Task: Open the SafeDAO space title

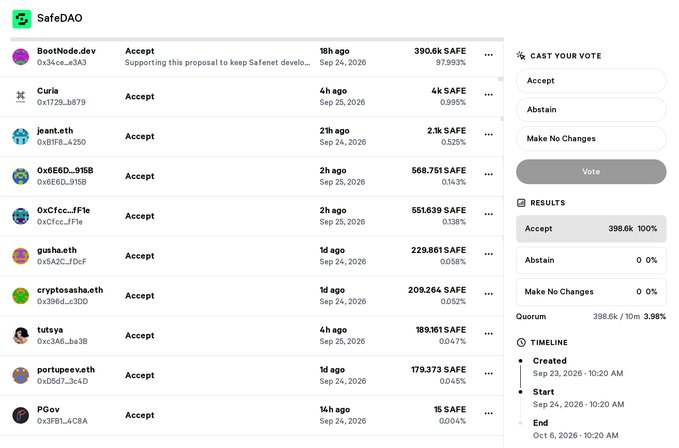Action: coord(60,18)
